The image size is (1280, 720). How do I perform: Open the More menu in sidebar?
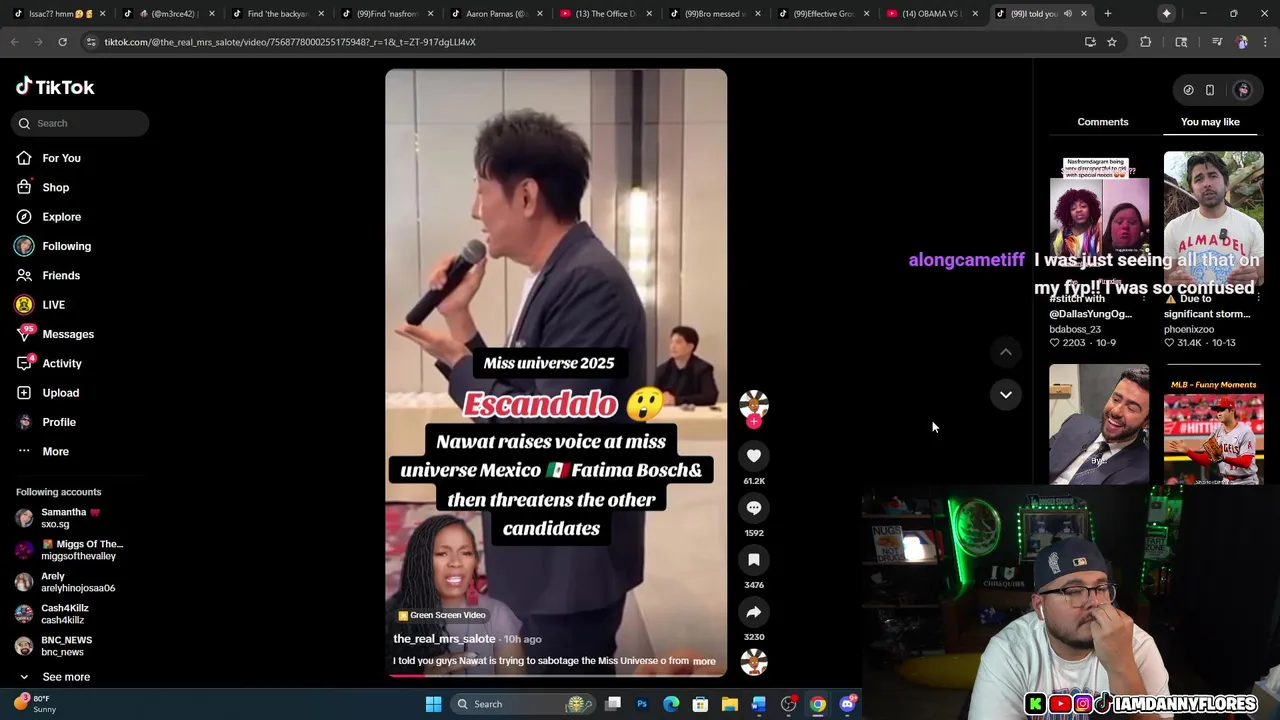point(43,451)
